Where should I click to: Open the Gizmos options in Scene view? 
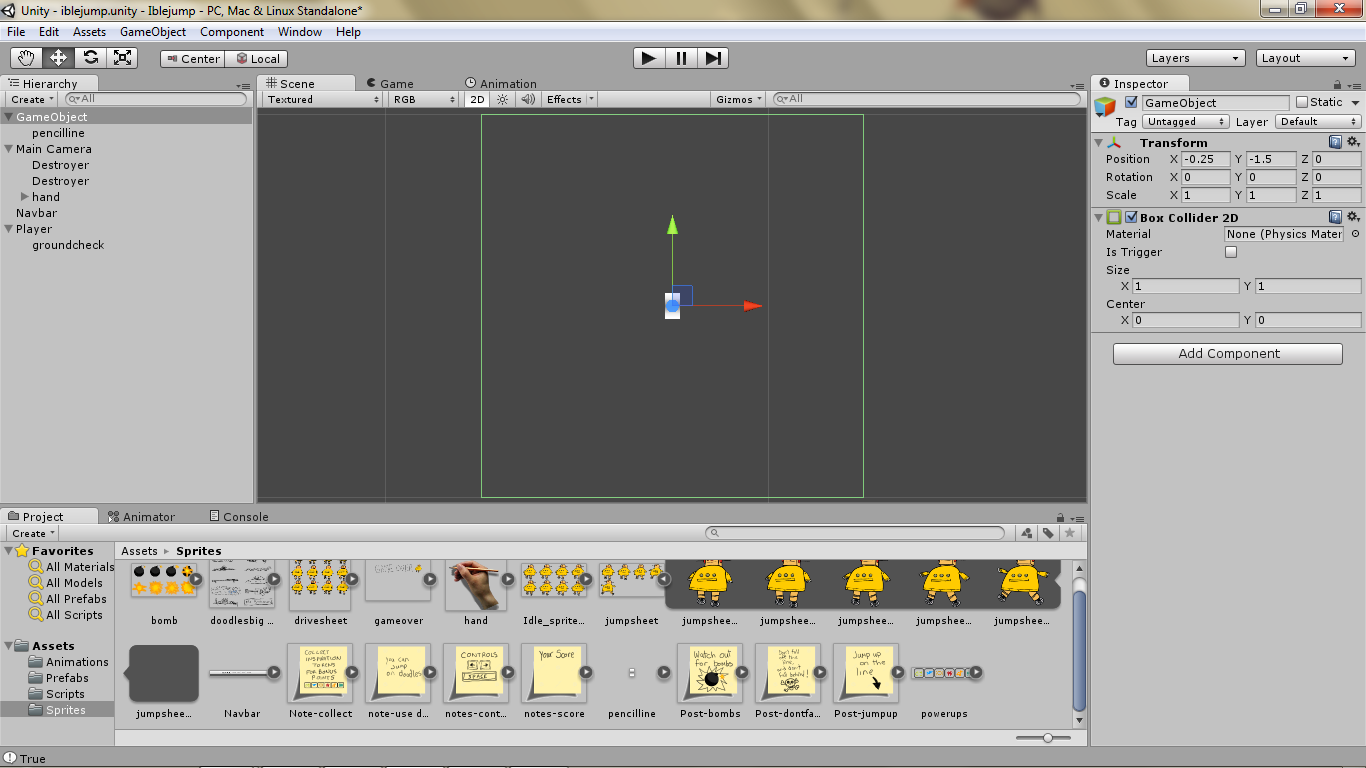point(737,99)
